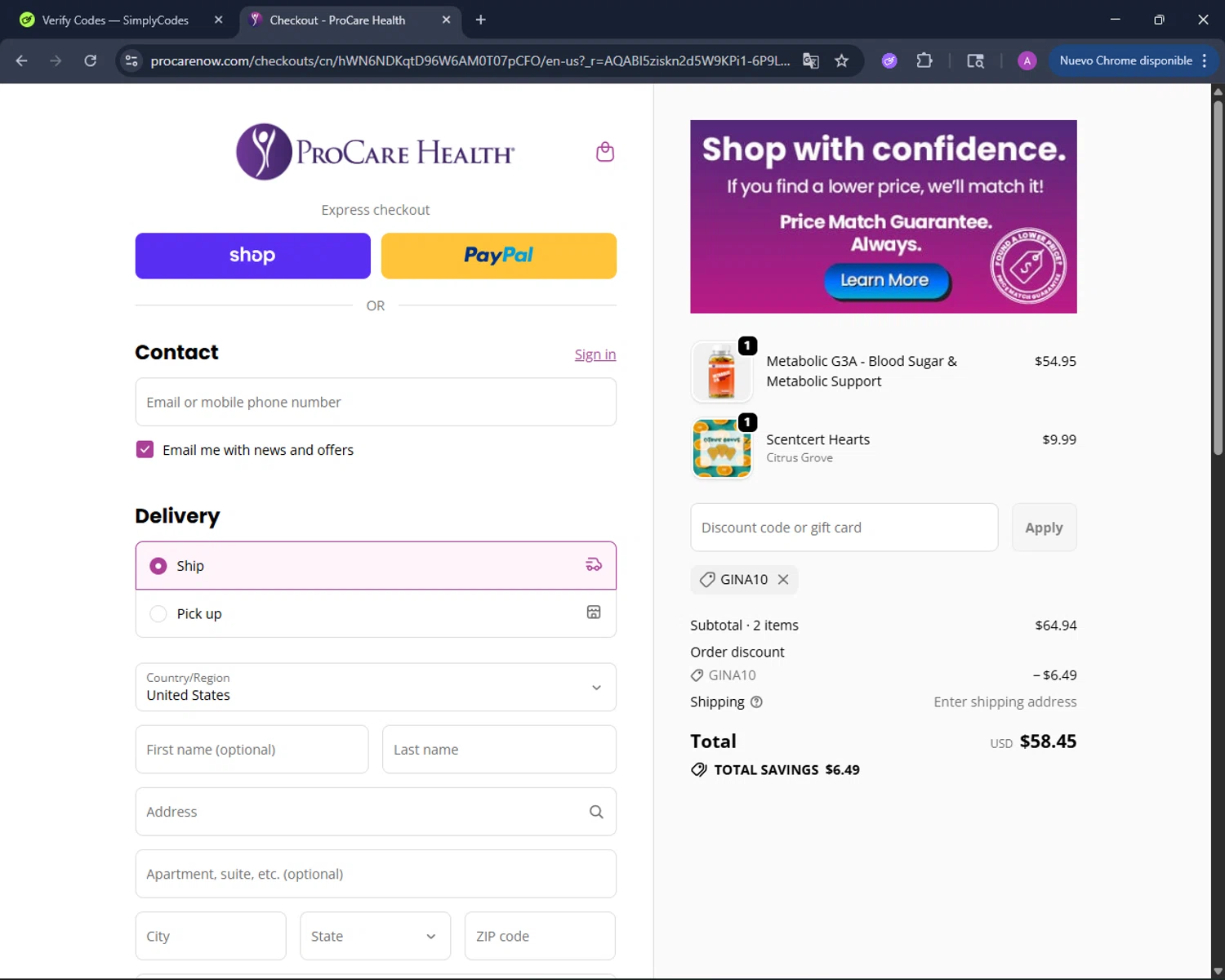Image resolution: width=1225 pixels, height=980 pixels.
Task: Click Learn More on price match banner
Action: point(886,281)
